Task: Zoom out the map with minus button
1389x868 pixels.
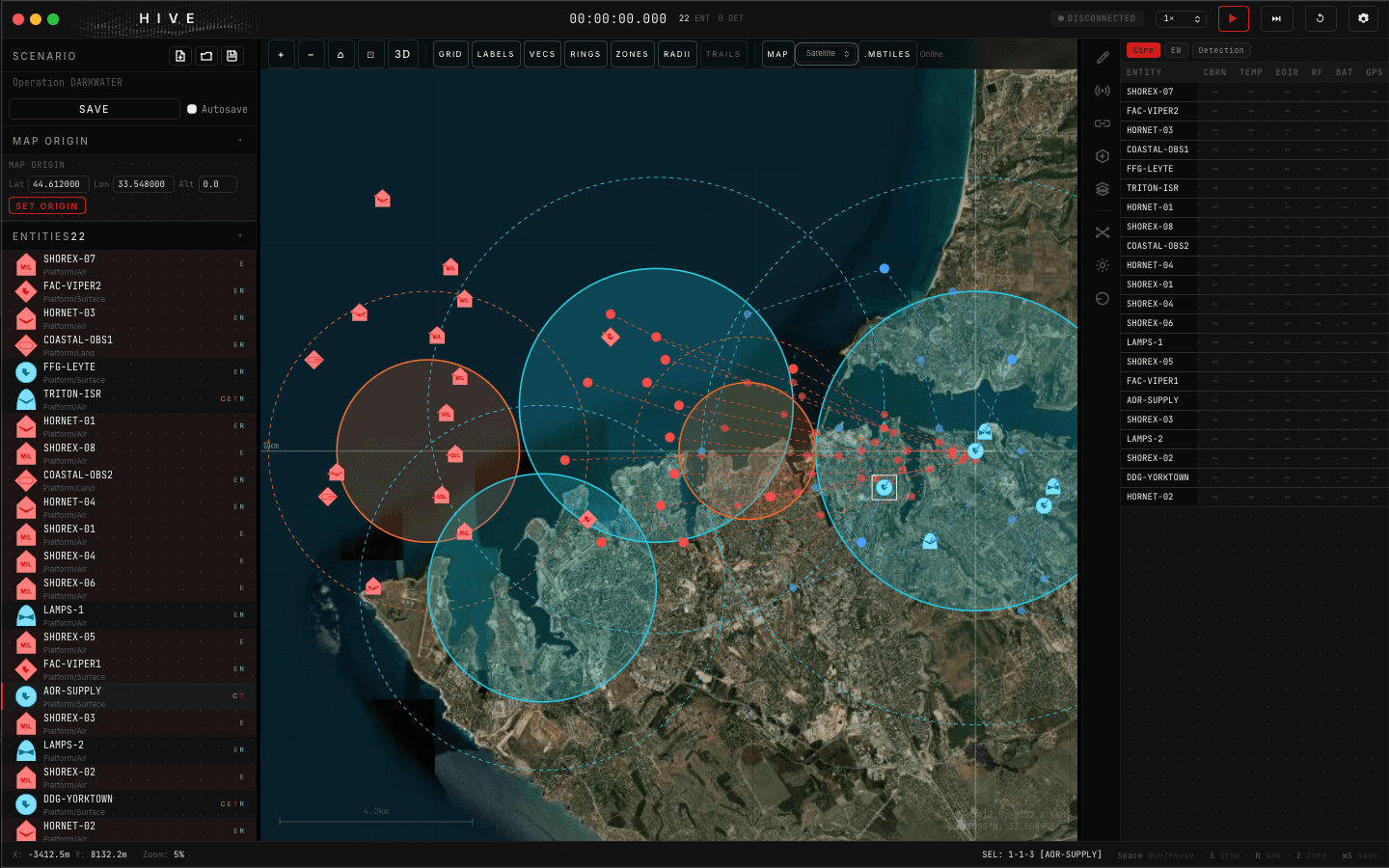Action: point(311,54)
